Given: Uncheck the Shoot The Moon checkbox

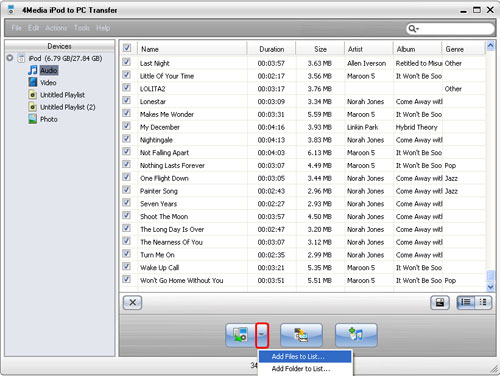Looking at the screenshot, I should (126, 215).
